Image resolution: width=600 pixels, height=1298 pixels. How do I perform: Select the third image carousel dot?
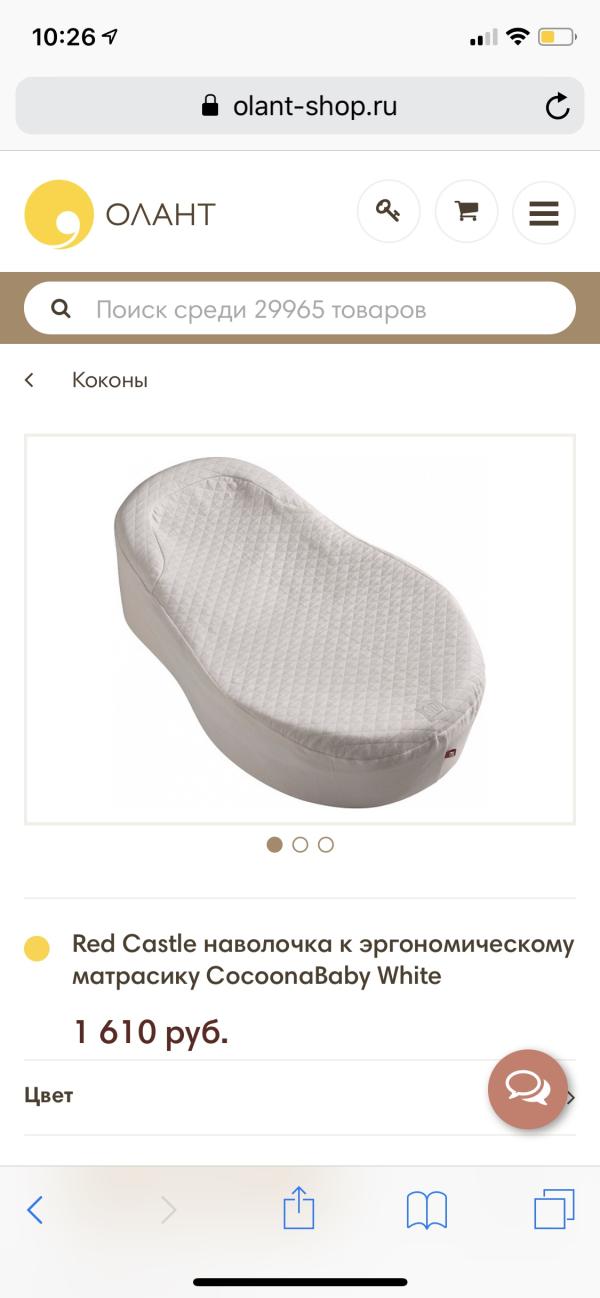point(325,845)
